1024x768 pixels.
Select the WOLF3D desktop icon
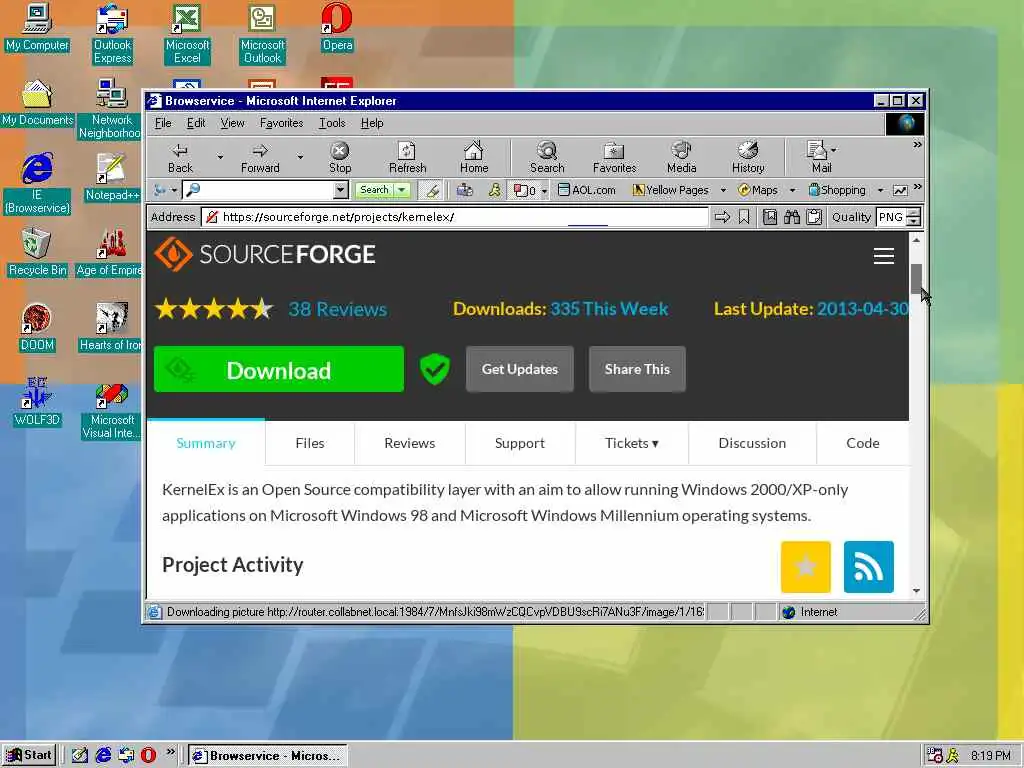click(x=37, y=402)
